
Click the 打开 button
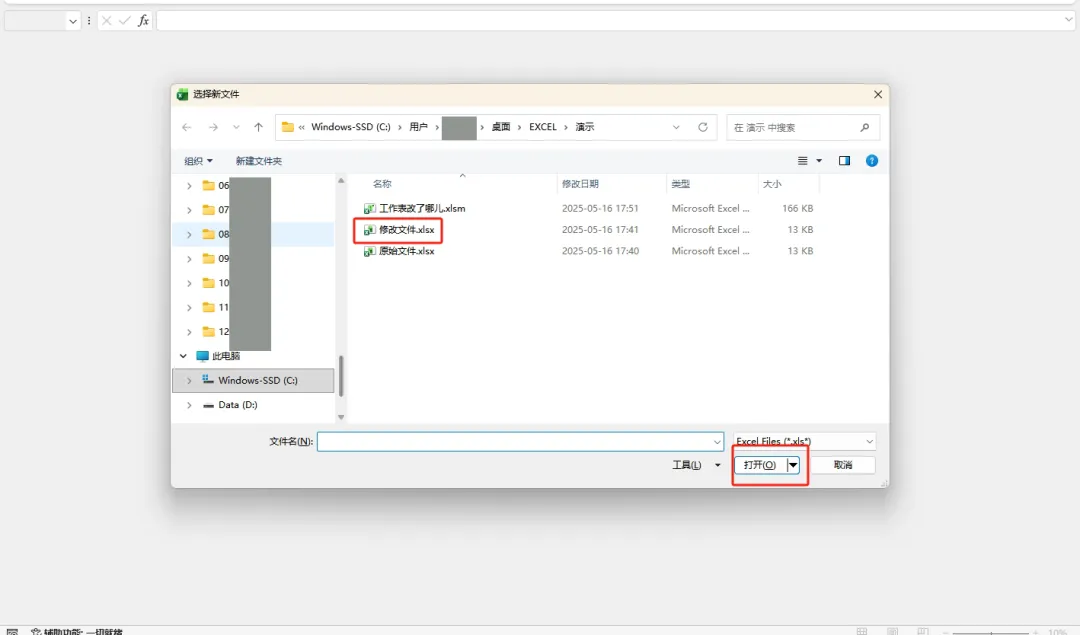click(760, 466)
